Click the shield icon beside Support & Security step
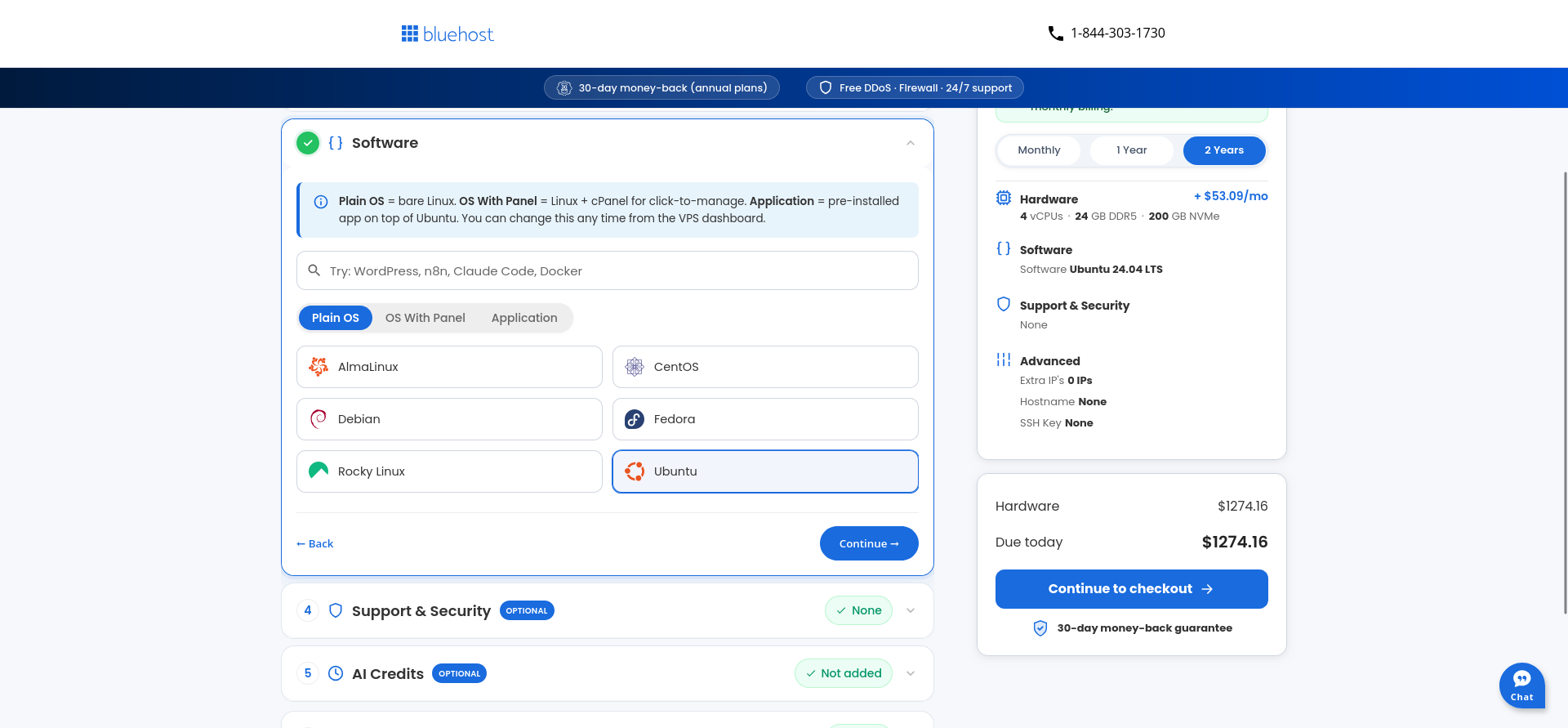 336,610
